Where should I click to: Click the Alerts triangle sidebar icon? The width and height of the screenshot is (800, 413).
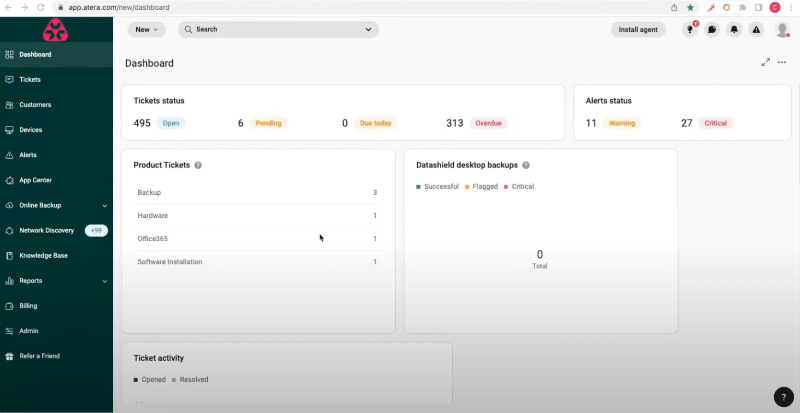click(x=9, y=155)
